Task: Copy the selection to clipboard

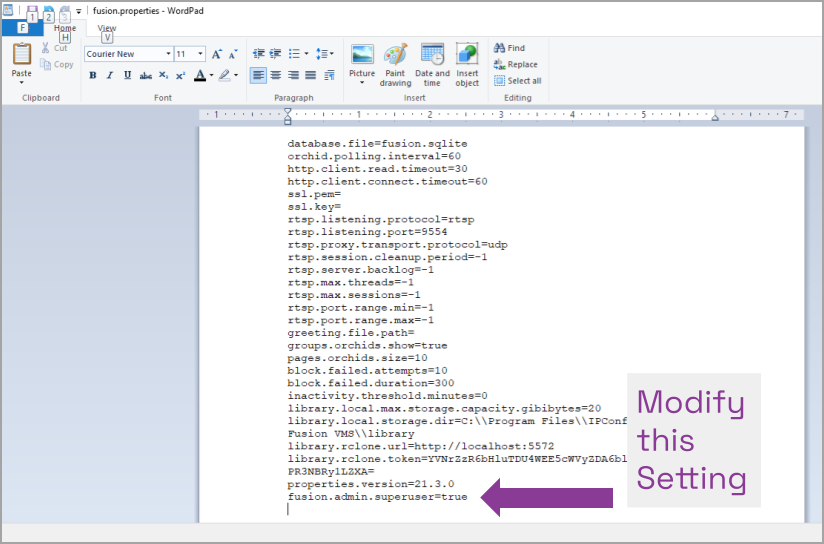Action: pos(57,64)
